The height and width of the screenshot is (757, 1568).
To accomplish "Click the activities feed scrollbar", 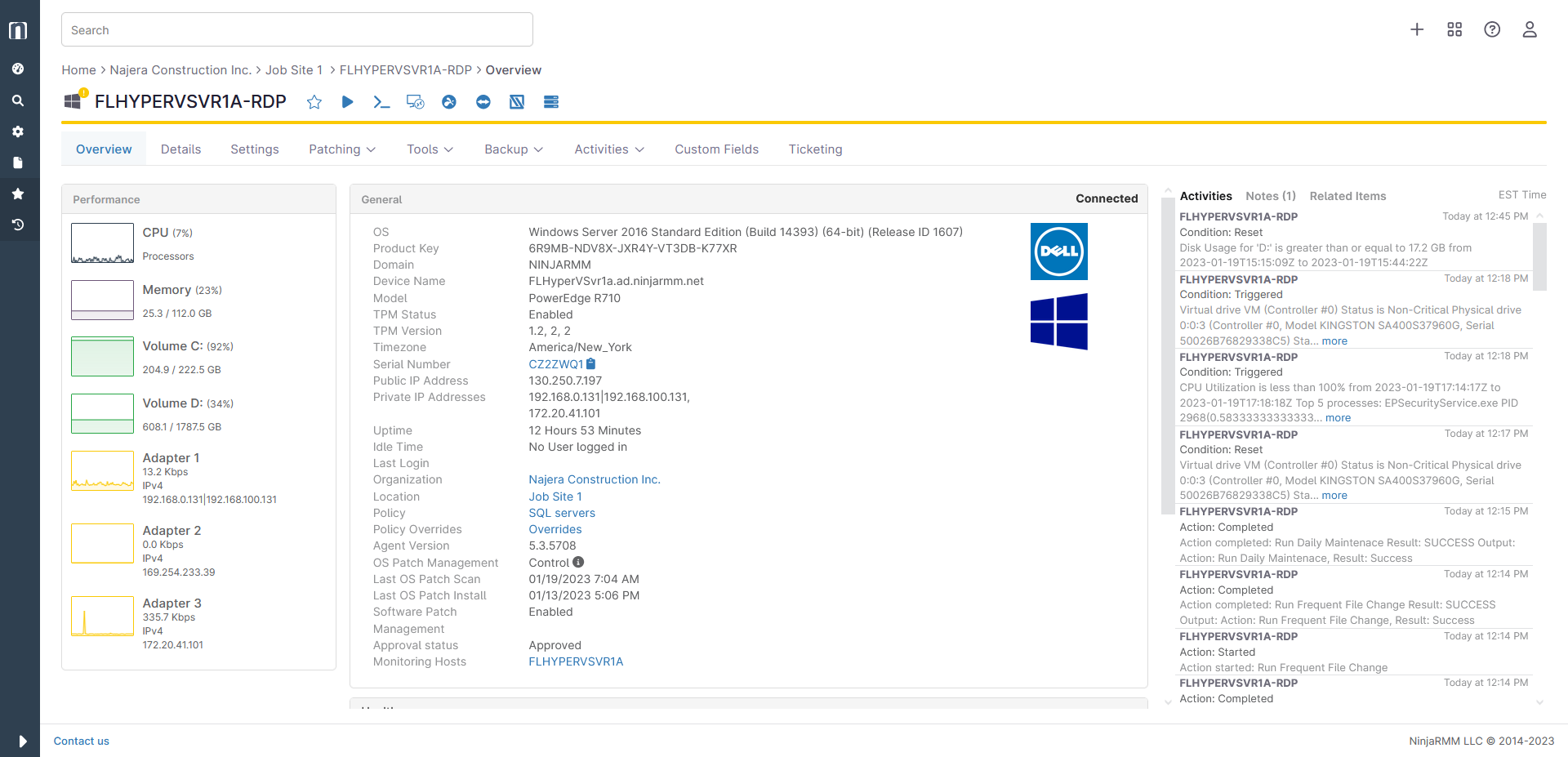I will 1539,256.
